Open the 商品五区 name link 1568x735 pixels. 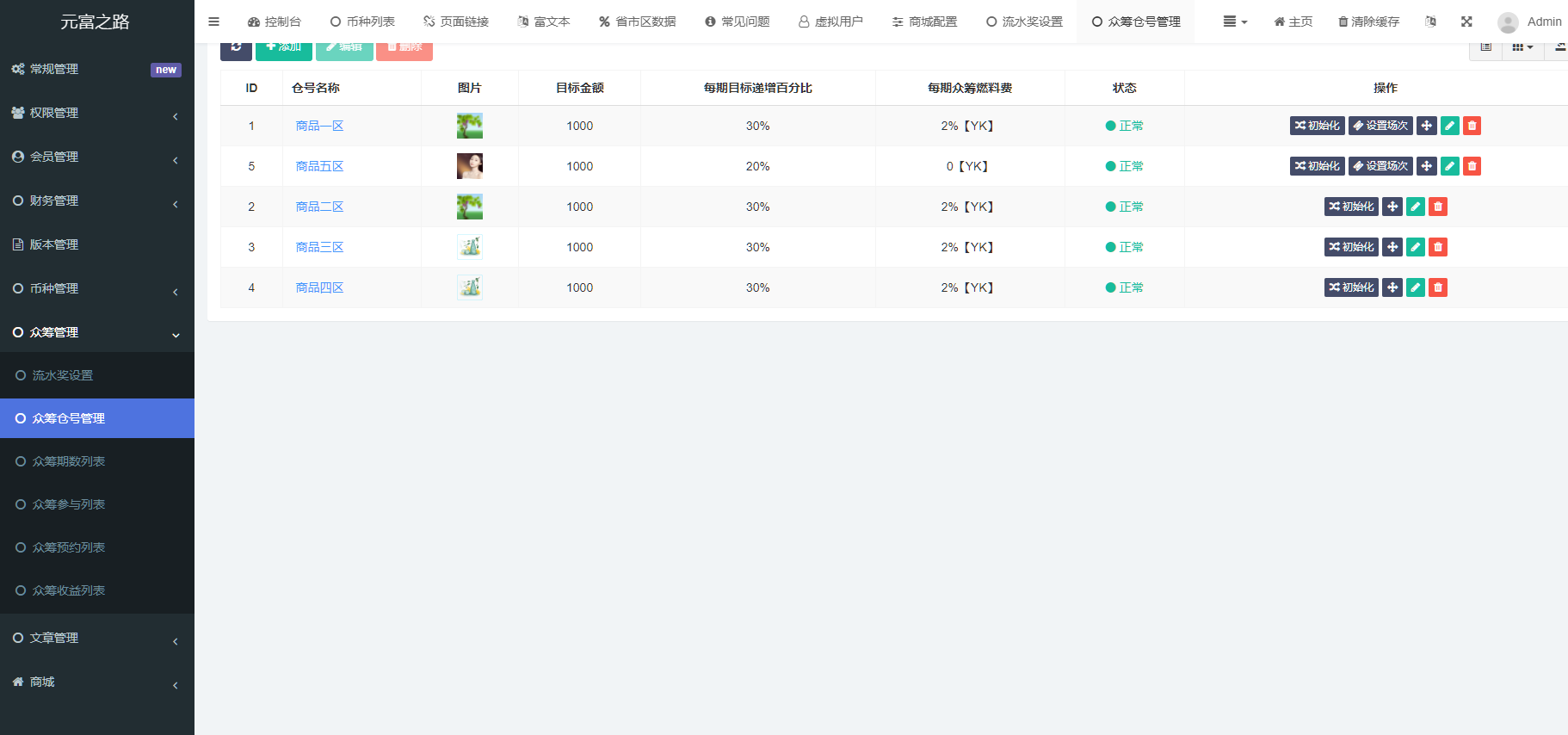(x=319, y=166)
